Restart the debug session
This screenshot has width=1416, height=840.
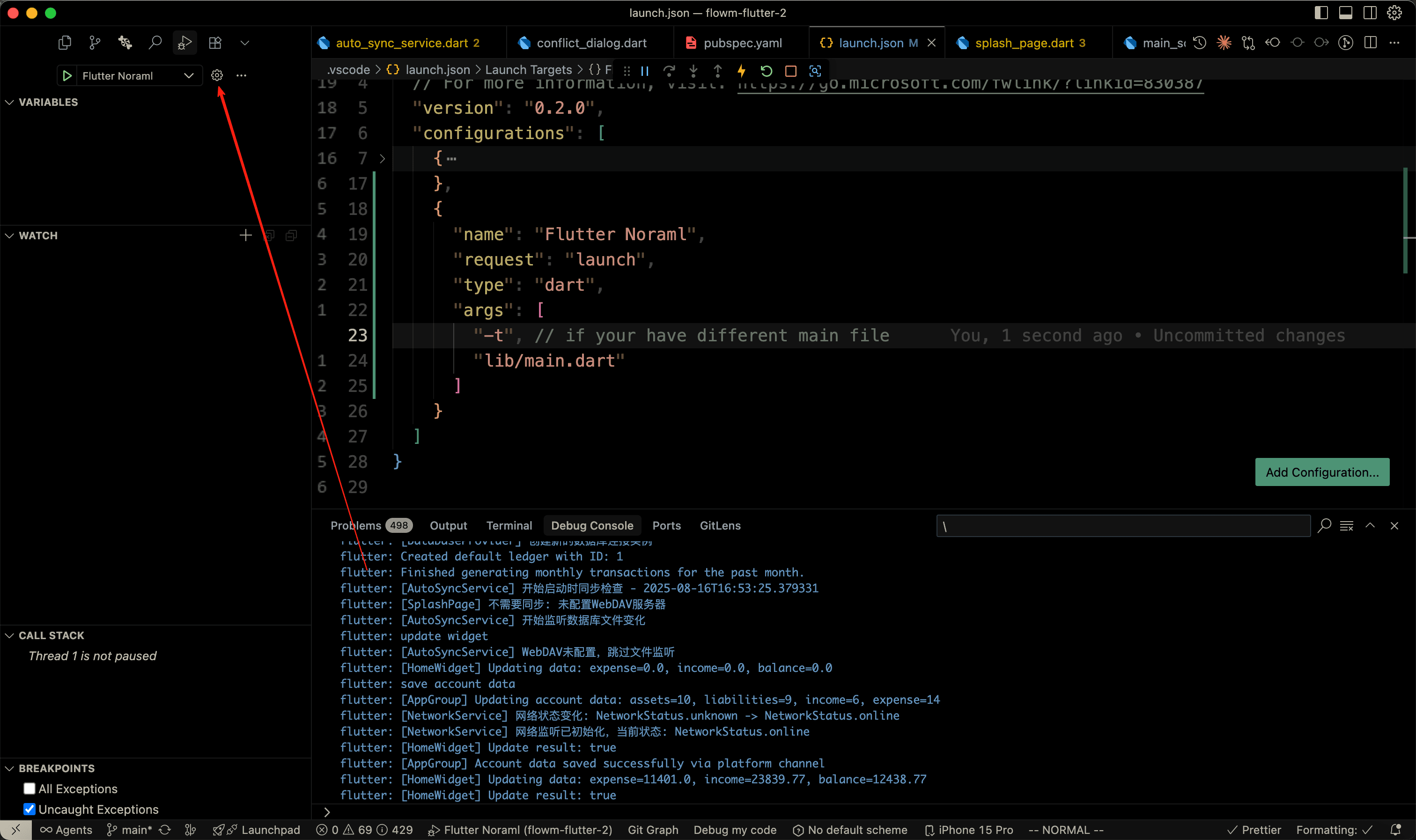point(766,71)
